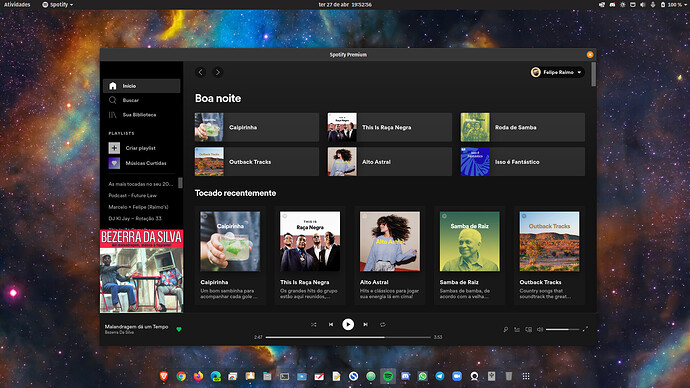Toggle repeat mode

coord(382,325)
